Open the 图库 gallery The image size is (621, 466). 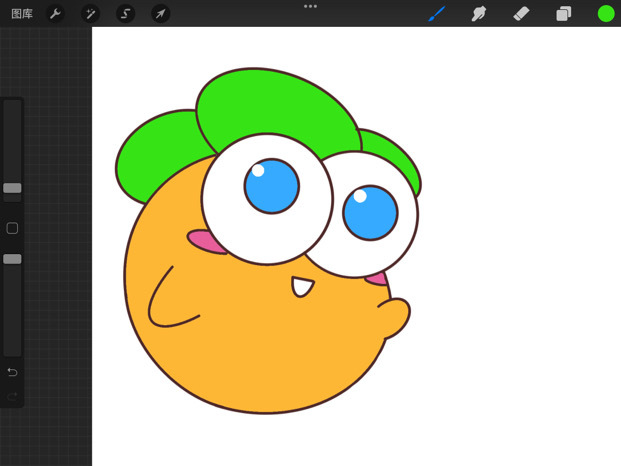click(x=22, y=14)
